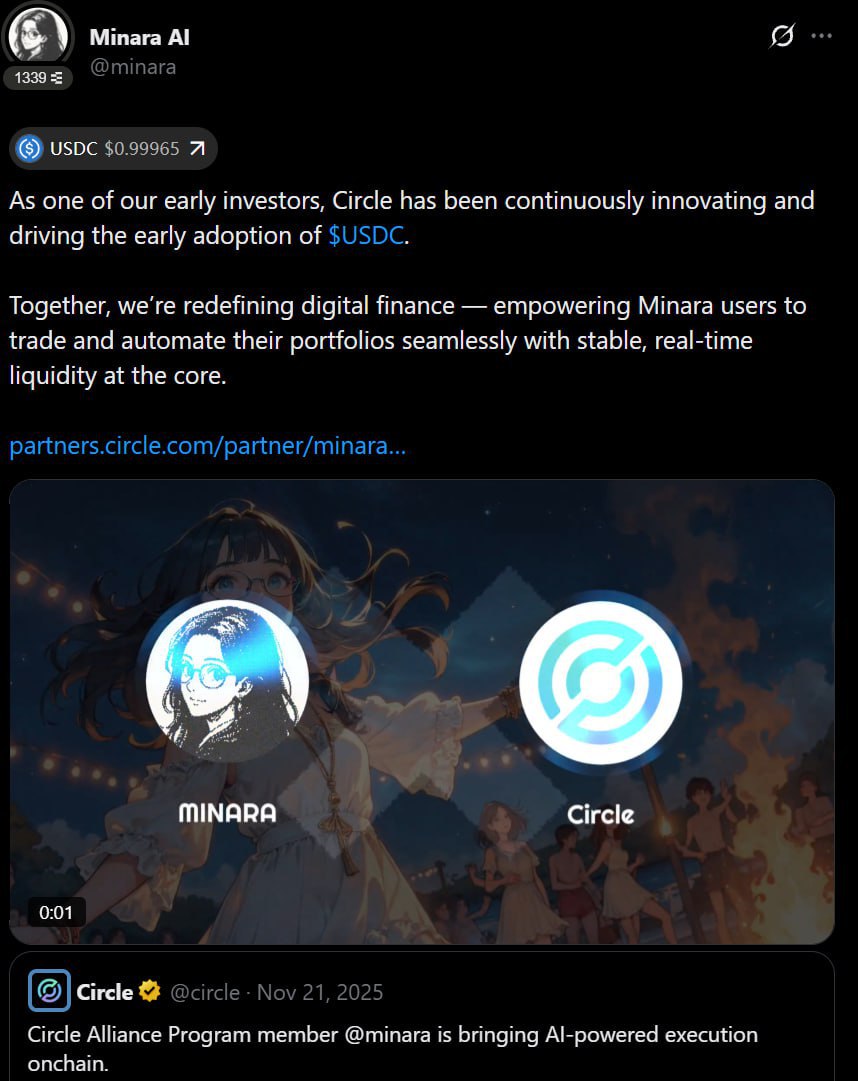Click the Minara logo in video
Viewport: 858px width, 1081px height.
(227, 680)
